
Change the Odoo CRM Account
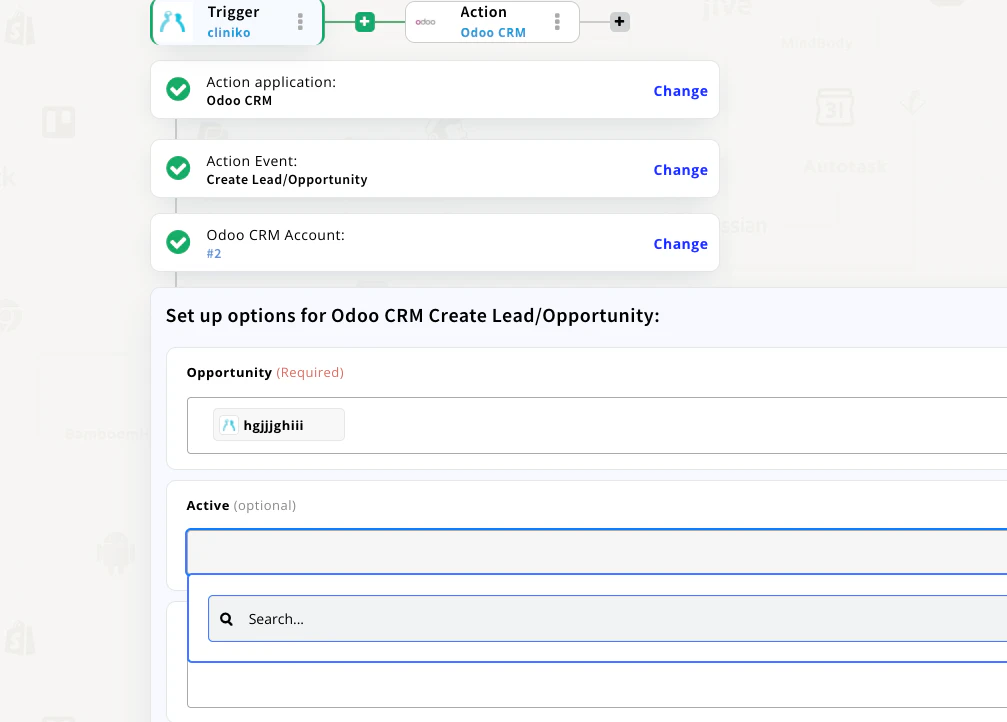point(681,243)
